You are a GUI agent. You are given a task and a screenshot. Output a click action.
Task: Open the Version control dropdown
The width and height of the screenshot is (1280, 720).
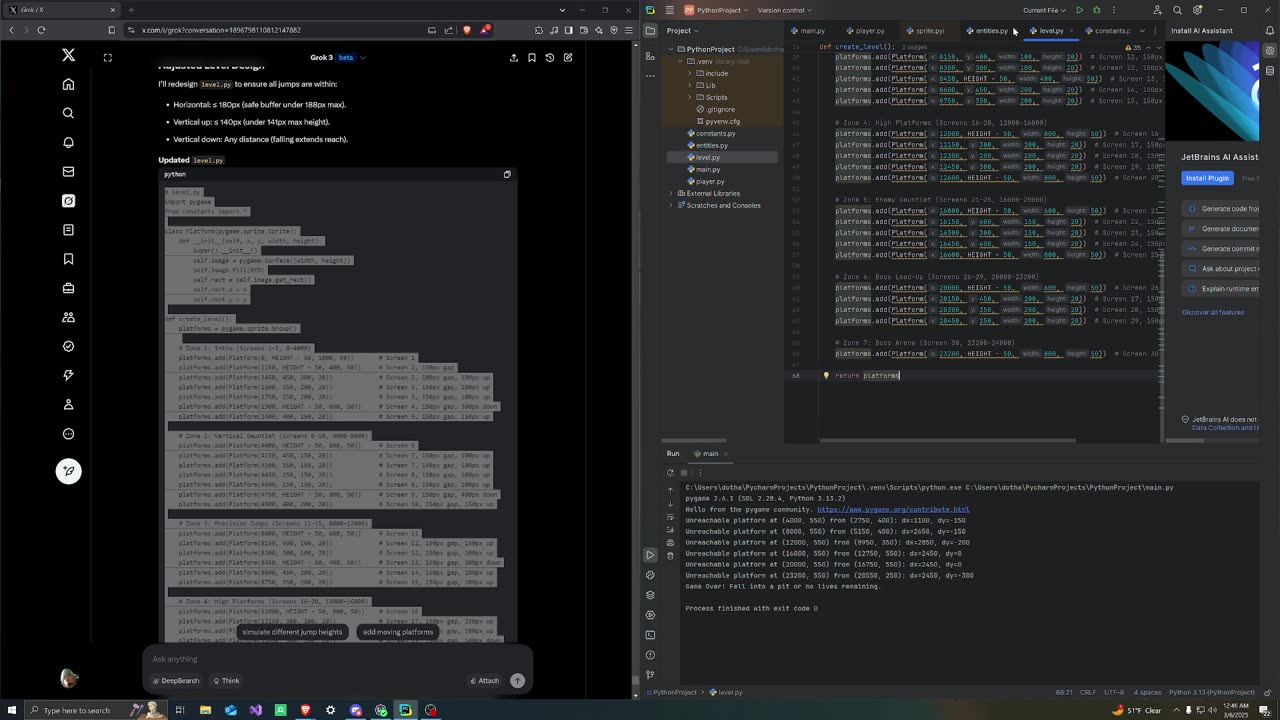pos(784,10)
